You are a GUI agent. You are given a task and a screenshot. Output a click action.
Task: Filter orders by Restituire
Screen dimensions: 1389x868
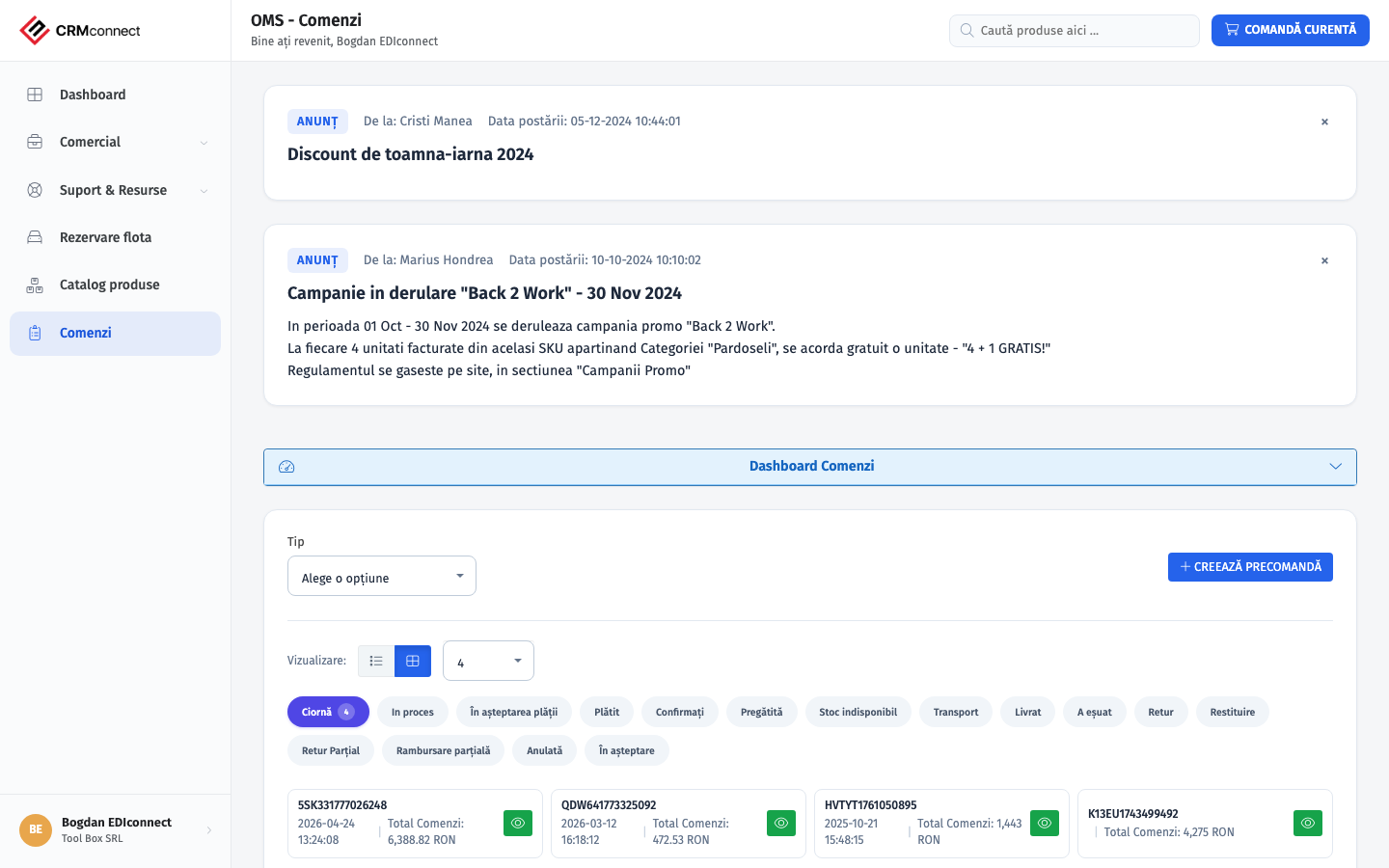[x=1233, y=712]
